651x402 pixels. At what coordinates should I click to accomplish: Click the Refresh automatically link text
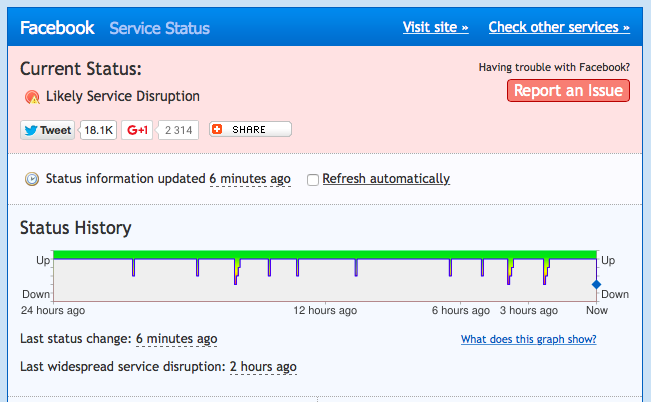pos(386,179)
